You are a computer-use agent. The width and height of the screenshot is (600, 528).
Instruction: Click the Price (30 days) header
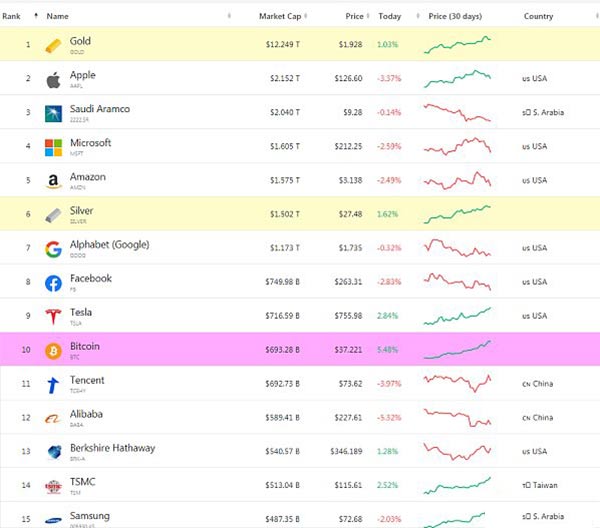tap(455, 16)
